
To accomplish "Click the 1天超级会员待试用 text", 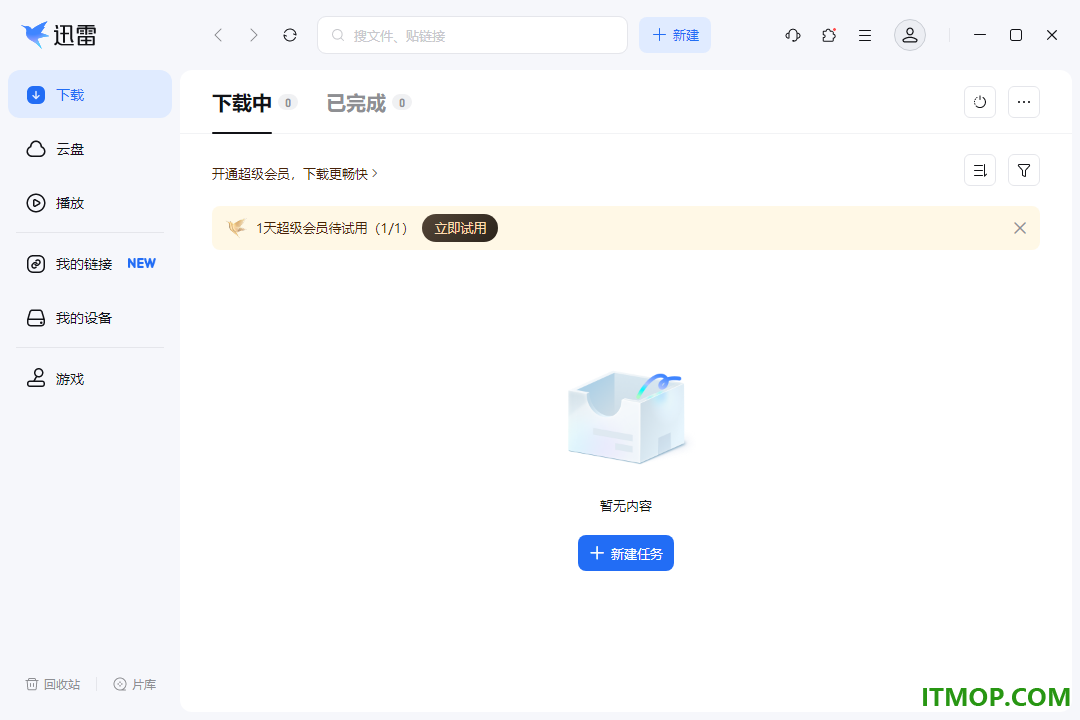I will pyautogui.click(x=331, y=228).
